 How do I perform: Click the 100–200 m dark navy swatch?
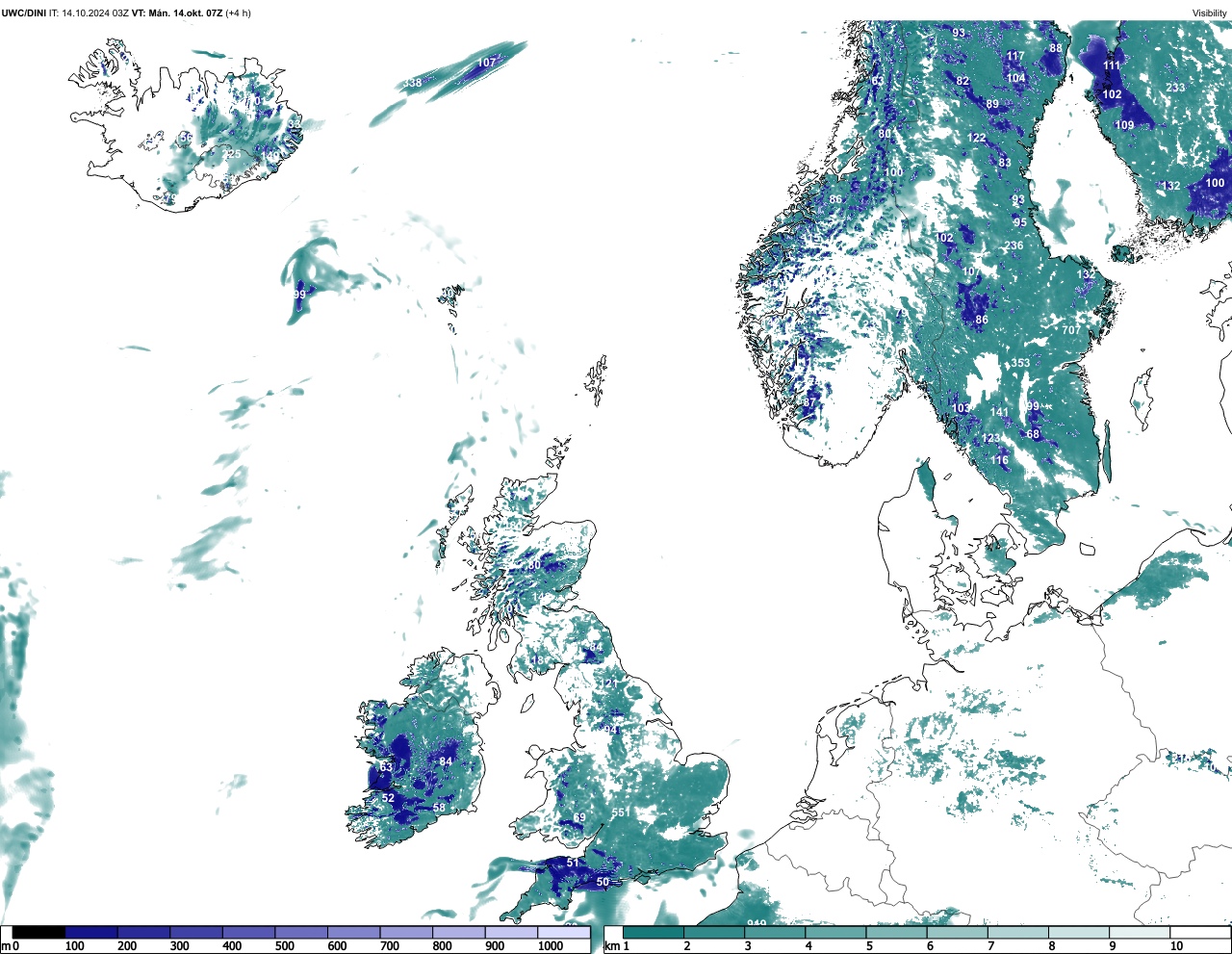click(x=91, y=932)
